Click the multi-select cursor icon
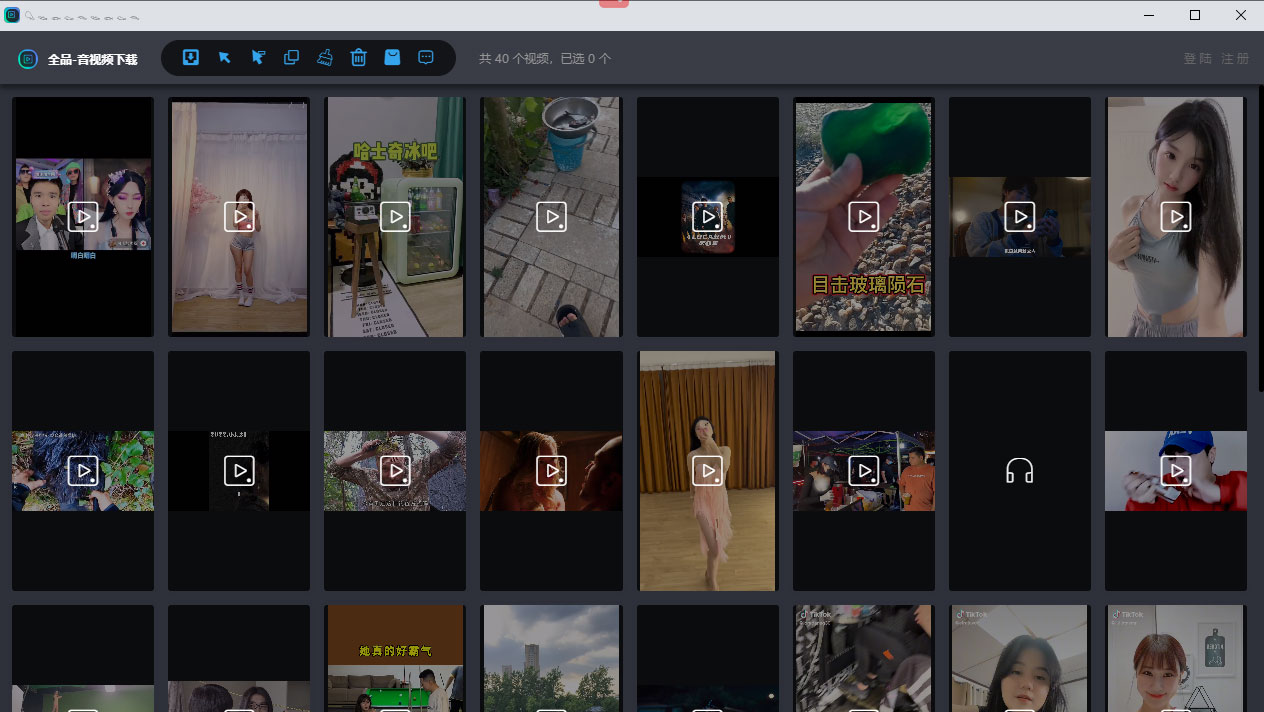 (x=258, y=58)
